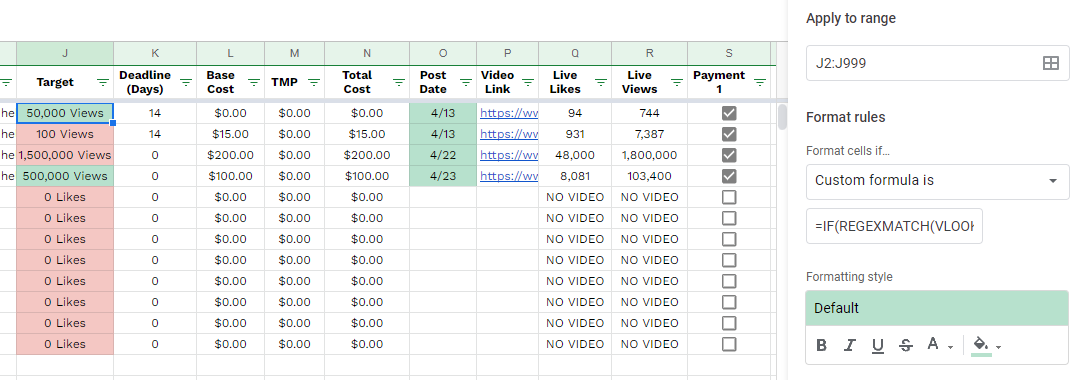Screen dimensions: 1083x380
Task: Select column J header
Action: click(65, 53)
